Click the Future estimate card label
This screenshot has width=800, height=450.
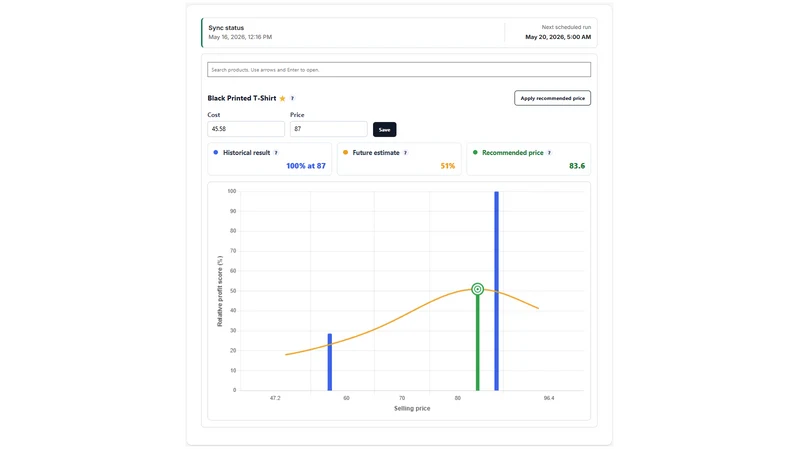[376, 153]
